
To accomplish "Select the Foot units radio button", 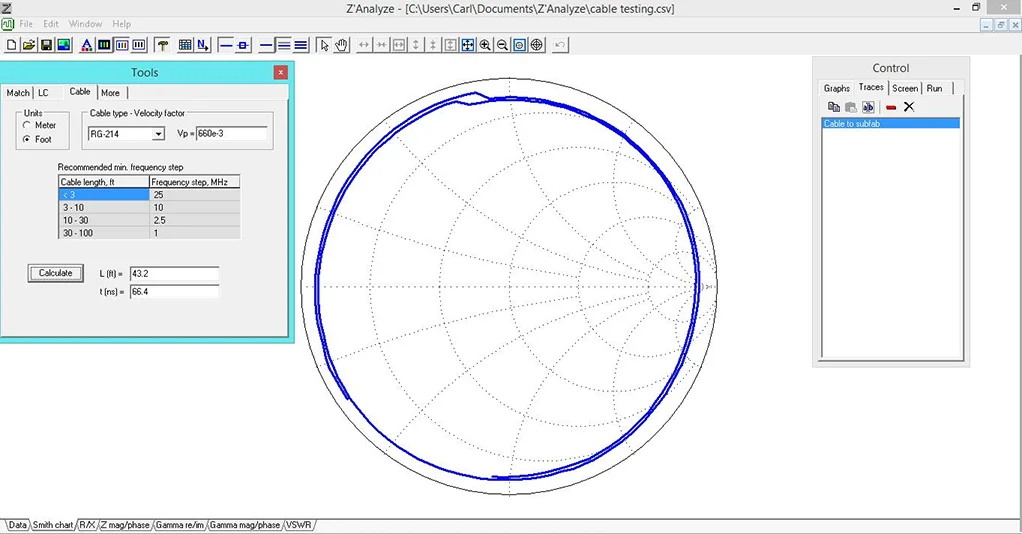I will 27,140.
